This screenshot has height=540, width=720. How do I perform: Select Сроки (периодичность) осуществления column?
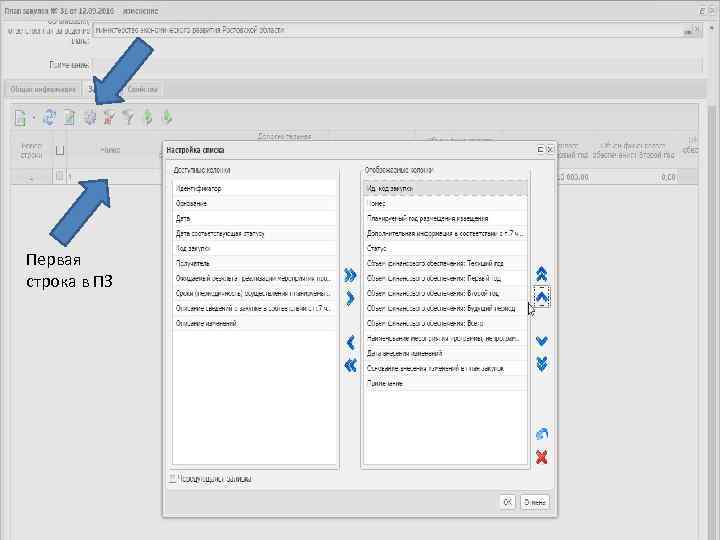[255, 293]
